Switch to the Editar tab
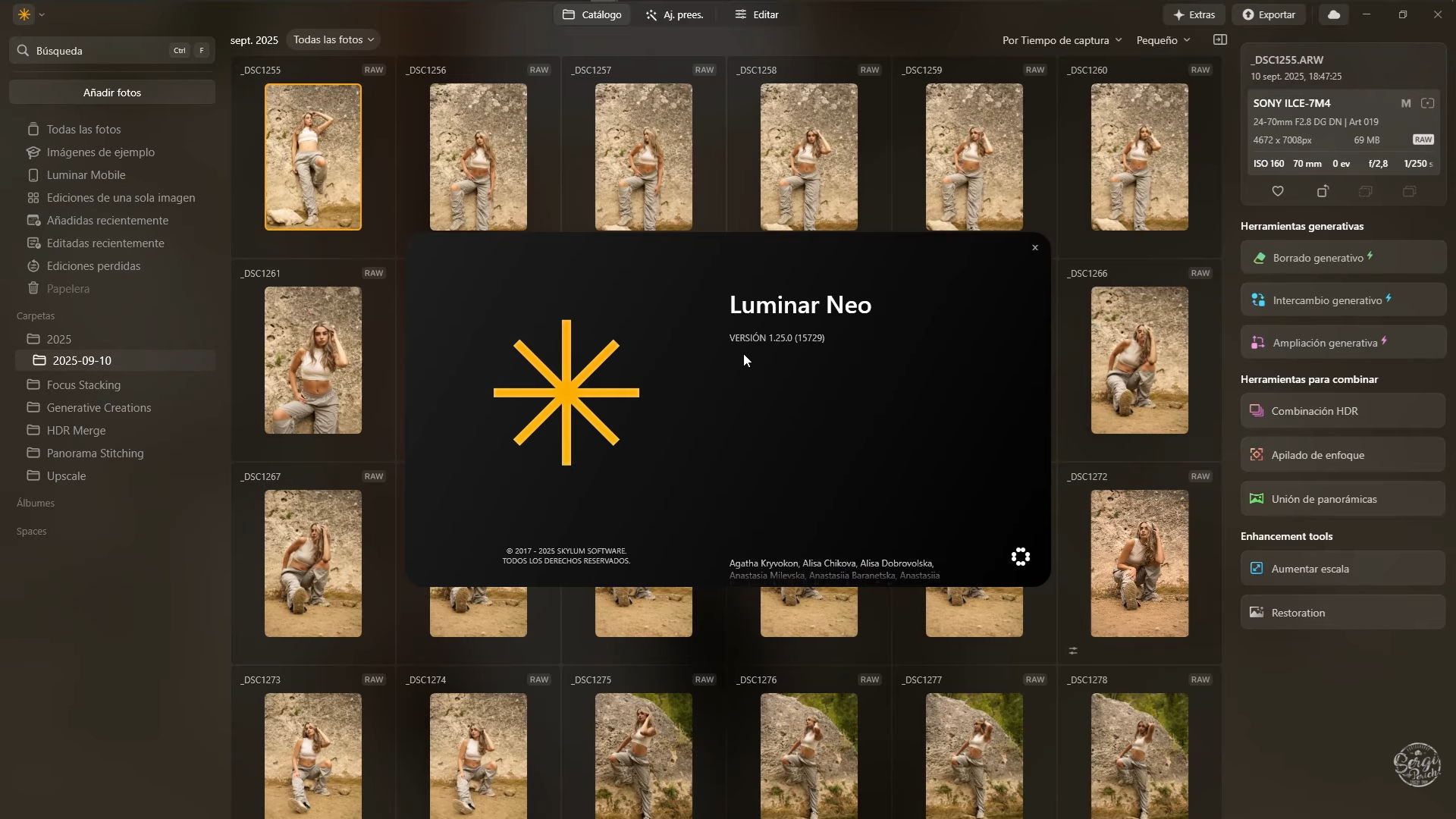Image resolution: width=1456 pixels, height=819 pixels. [757, 14]
